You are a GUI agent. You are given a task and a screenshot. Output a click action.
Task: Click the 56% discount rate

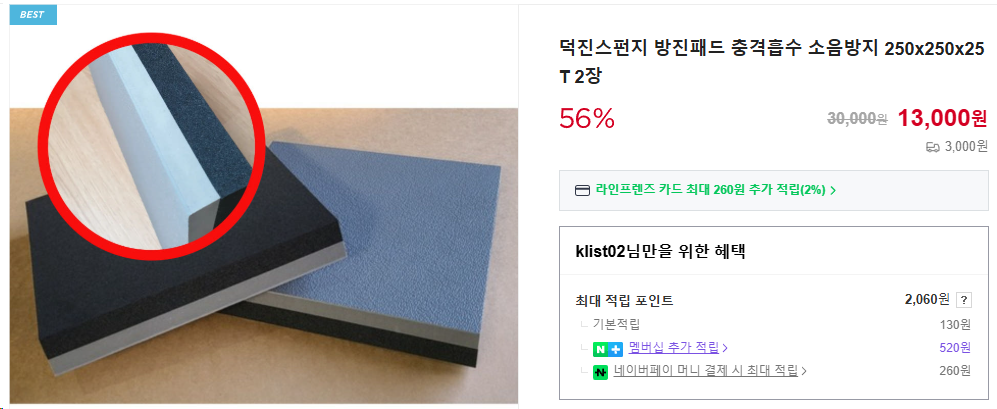coord(587,118)
